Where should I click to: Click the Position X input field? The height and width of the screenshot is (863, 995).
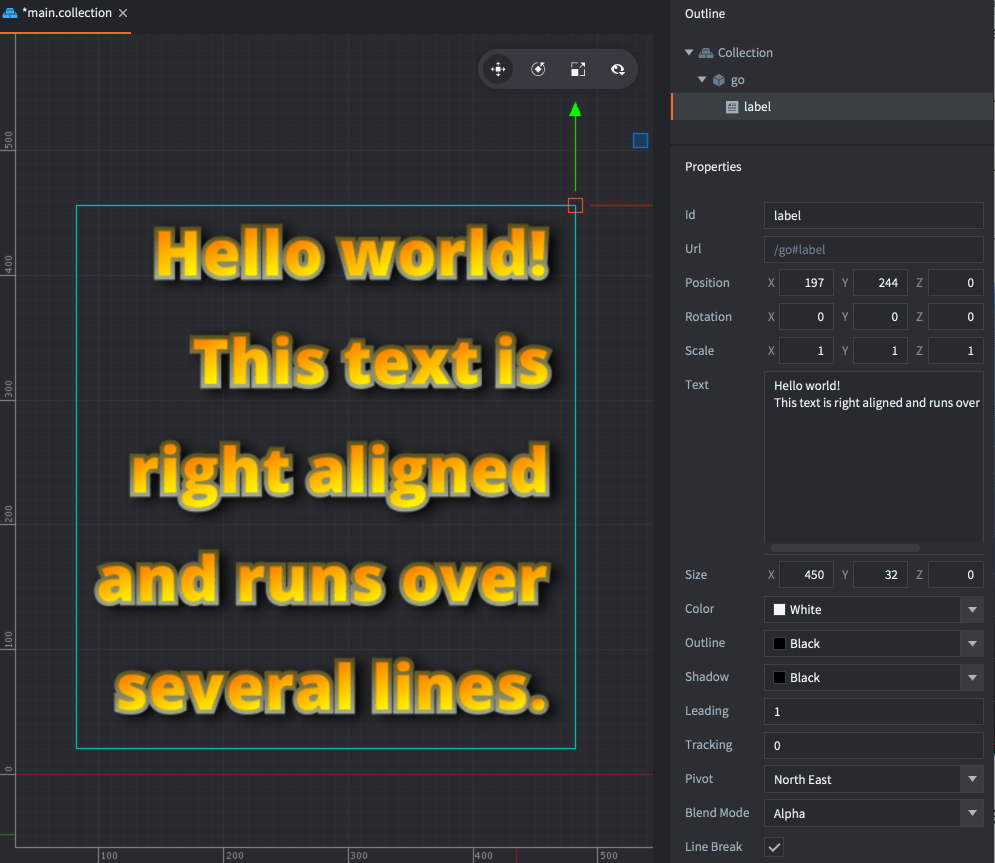pos(808,282)
